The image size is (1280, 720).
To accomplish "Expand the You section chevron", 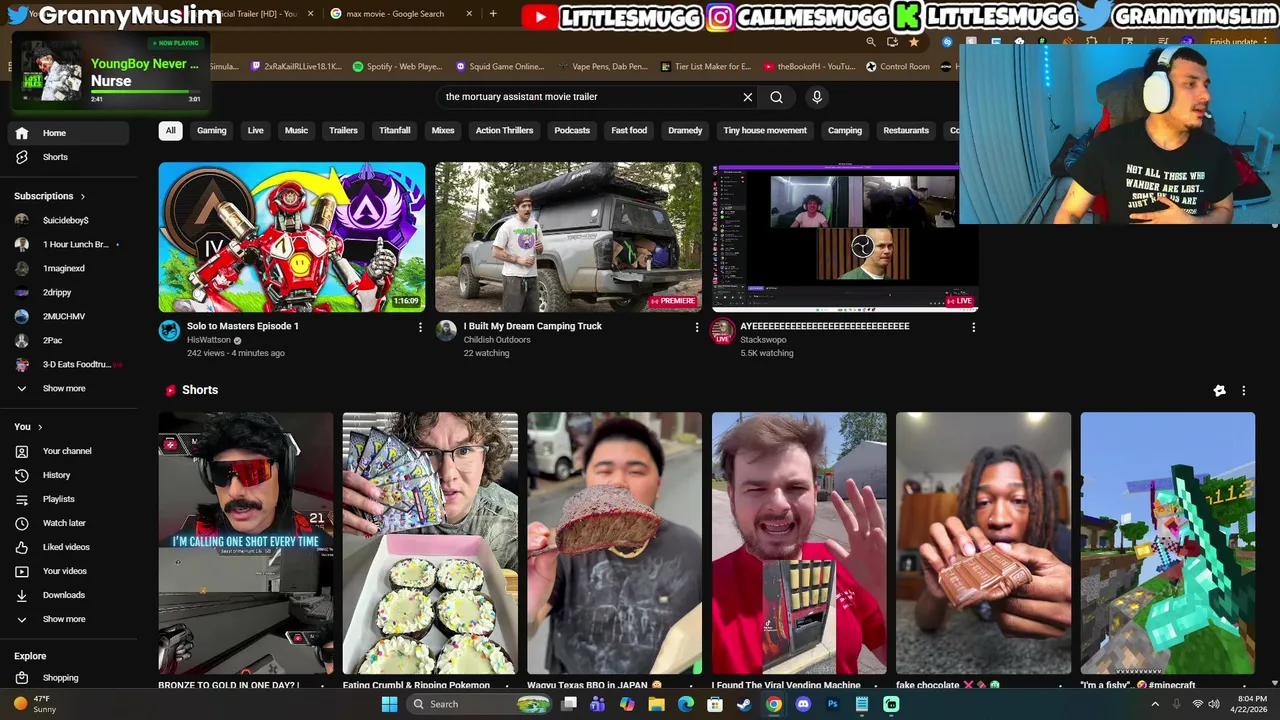I will 40,427.
